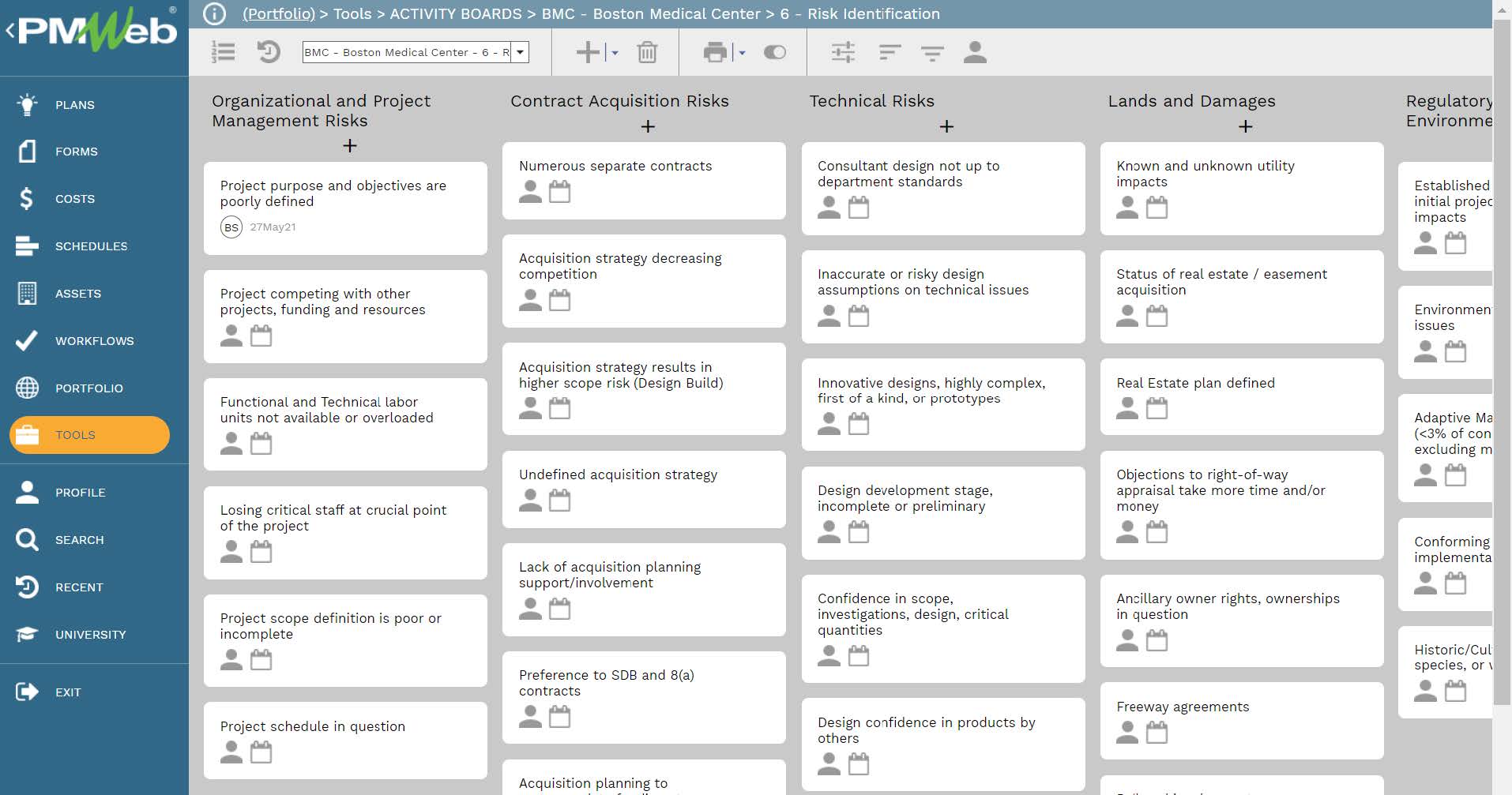Click assignee icon on 'Project competing with other projects'
The height and width of the screenshot is (795, 1512).
pyautogui.click(x=231, y=336)
